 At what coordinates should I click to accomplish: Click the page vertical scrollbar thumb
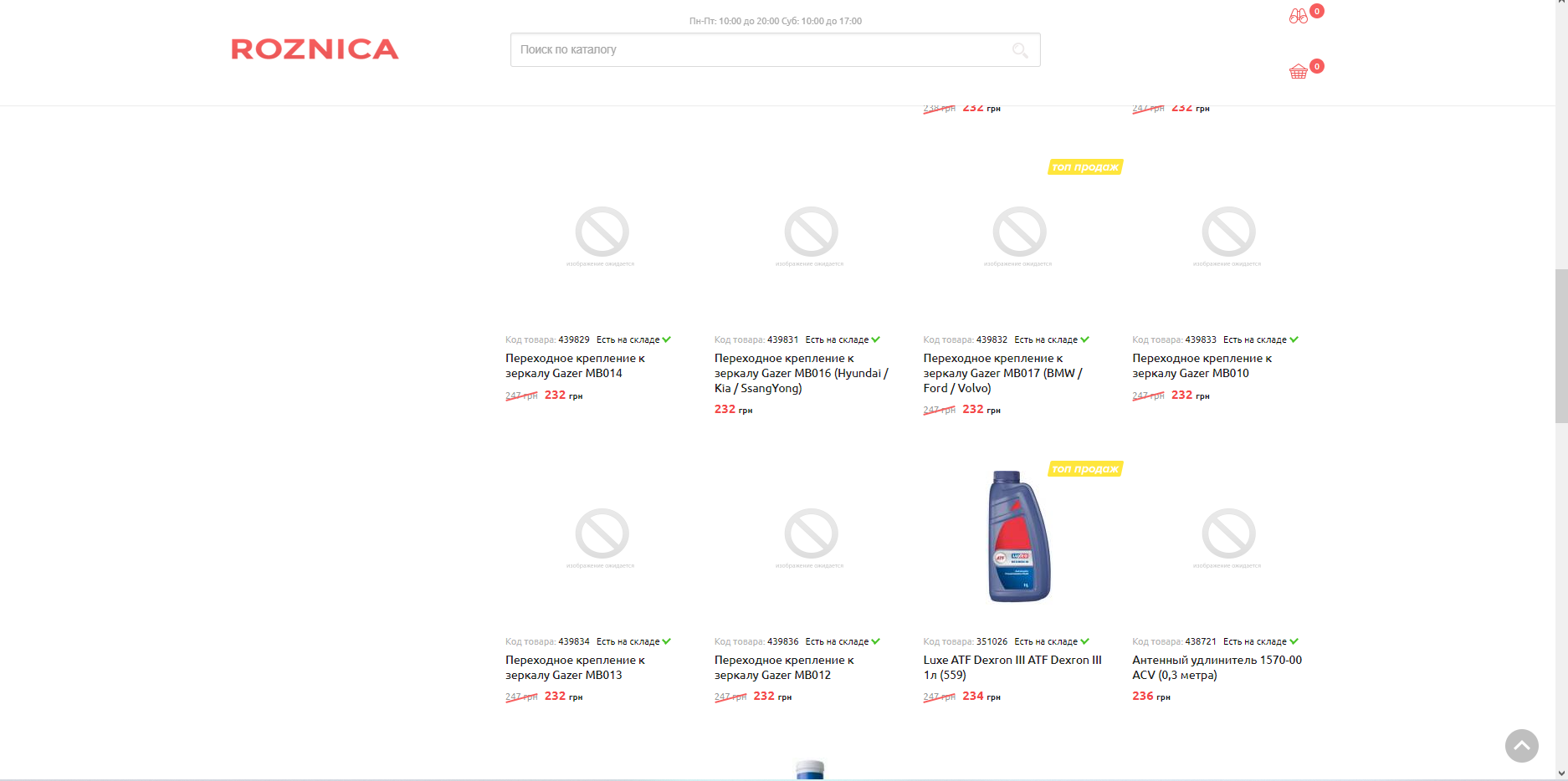pos(1561,345)
